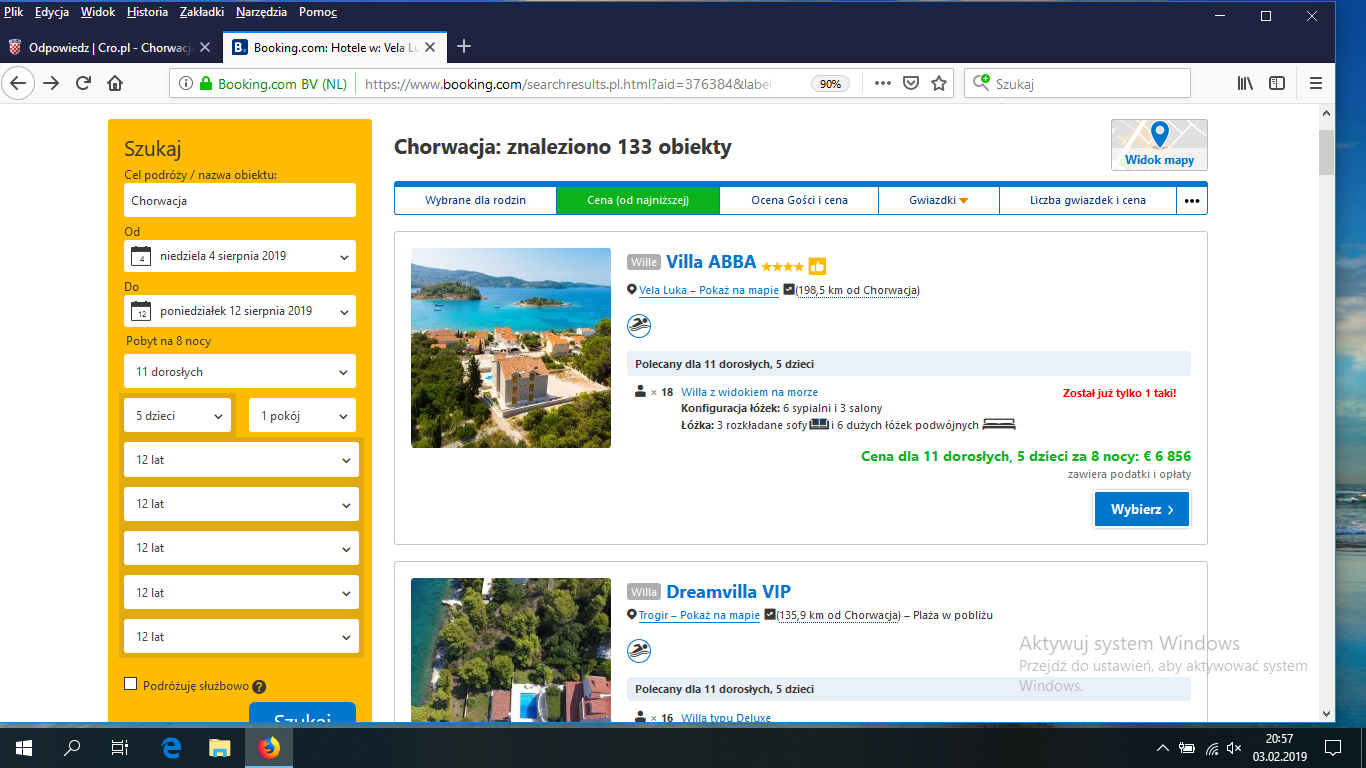1366x768 pixels.
Task: Toggle the Firefox sidebar icon
Action: pyautogui.click(x=1277, y=84)
